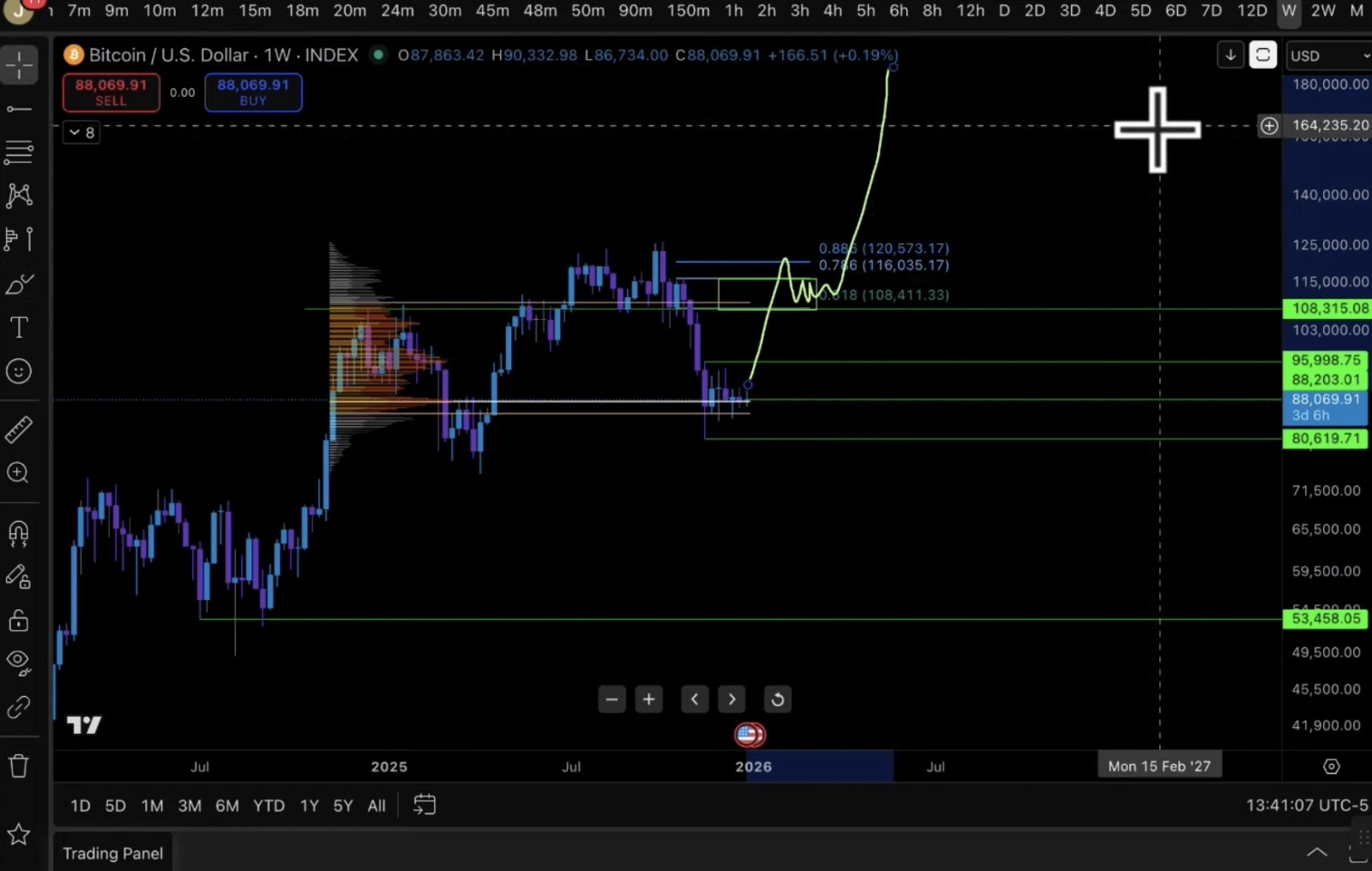1372x871 pixels.
Task: Open the Trading Panel tab
Action: (x=112, y=853)
